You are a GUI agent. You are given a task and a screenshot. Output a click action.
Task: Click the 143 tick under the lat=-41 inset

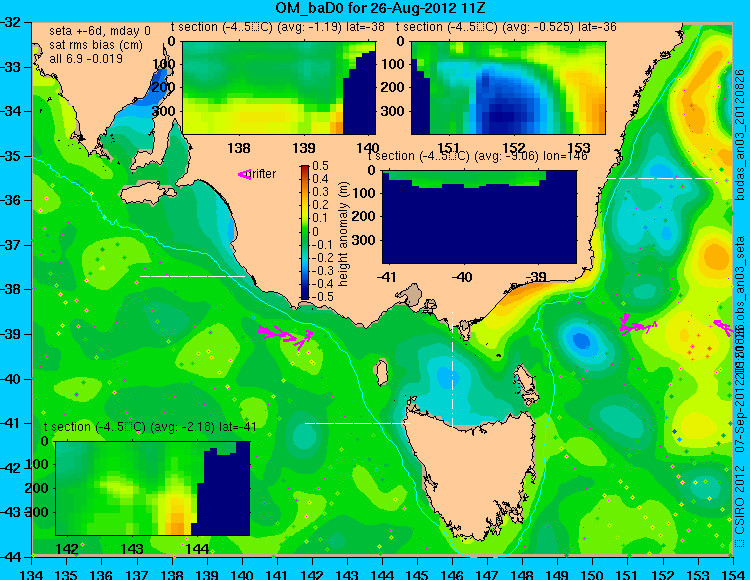tap(132, 549)
